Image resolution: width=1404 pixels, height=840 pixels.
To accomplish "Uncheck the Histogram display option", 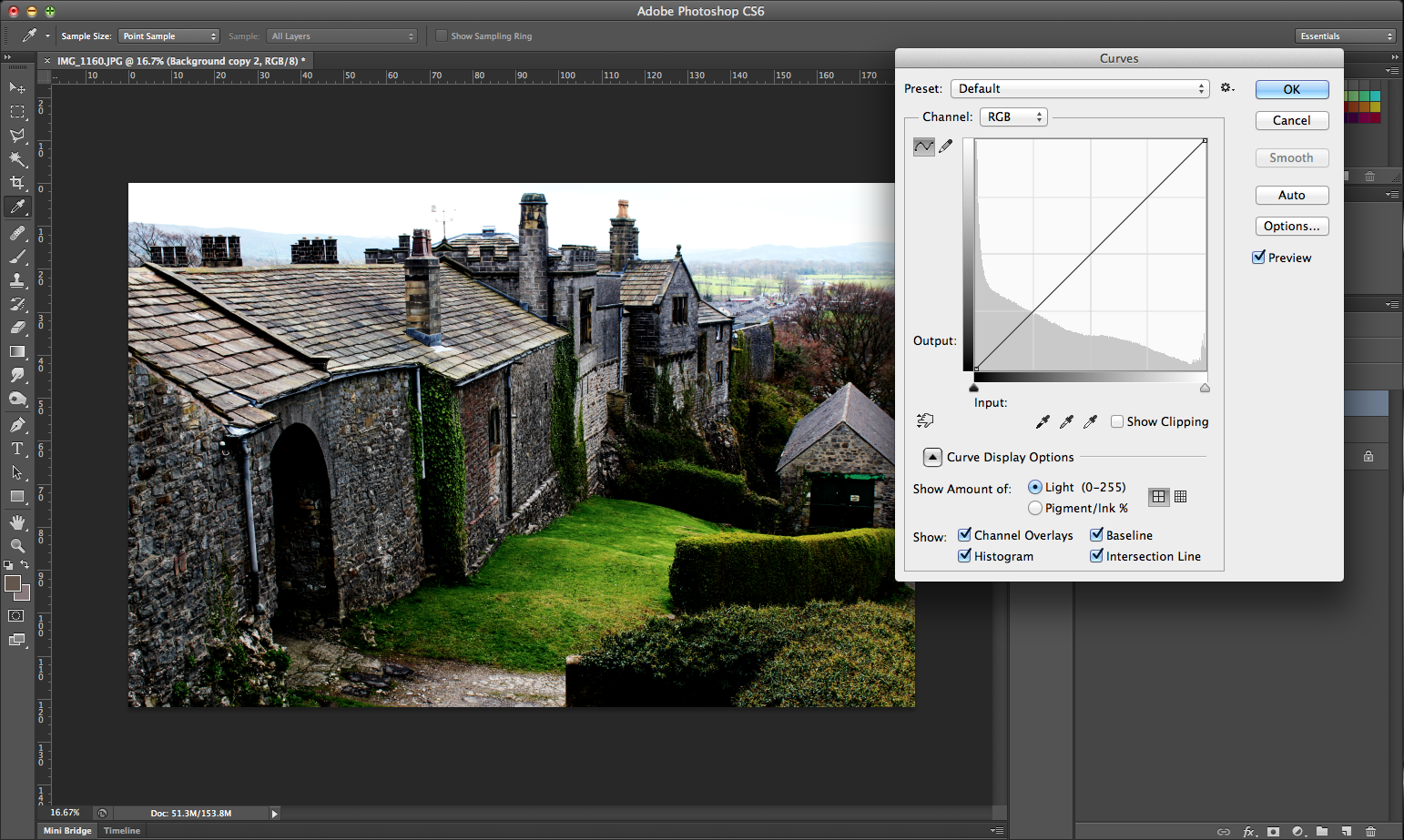I will (x=964, y=555).
